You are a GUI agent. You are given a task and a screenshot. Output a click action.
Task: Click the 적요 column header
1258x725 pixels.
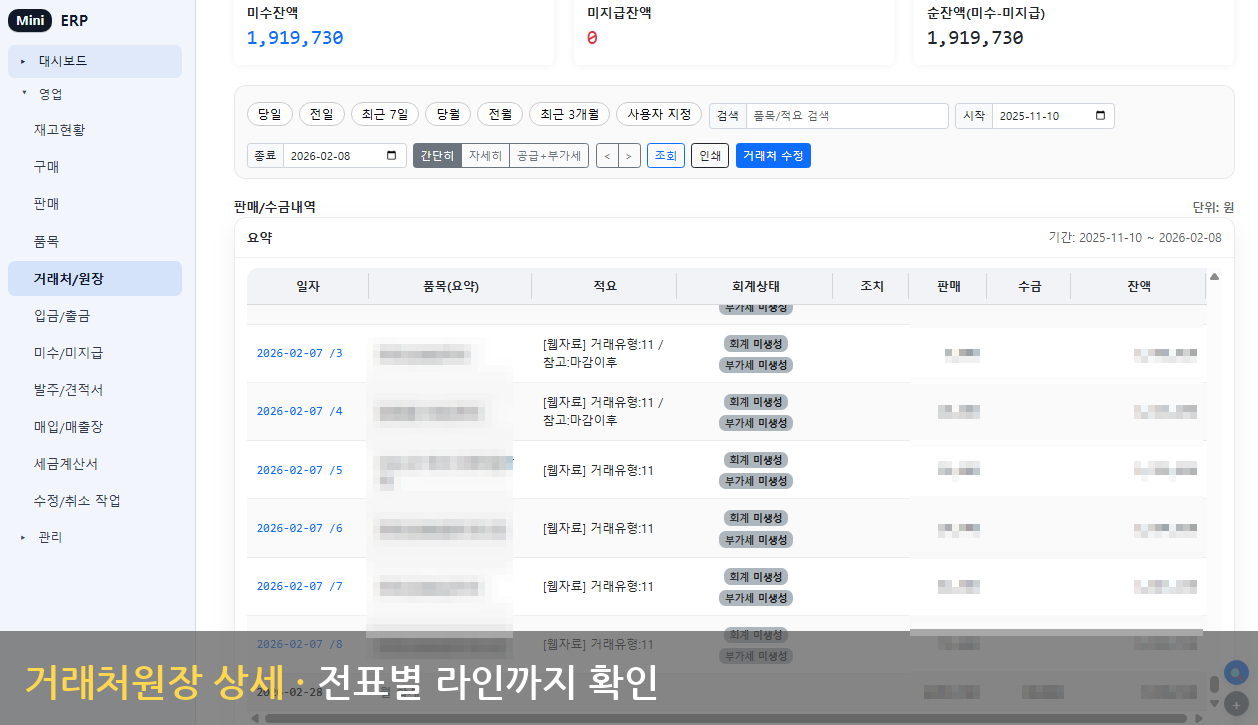click(604, 286)
